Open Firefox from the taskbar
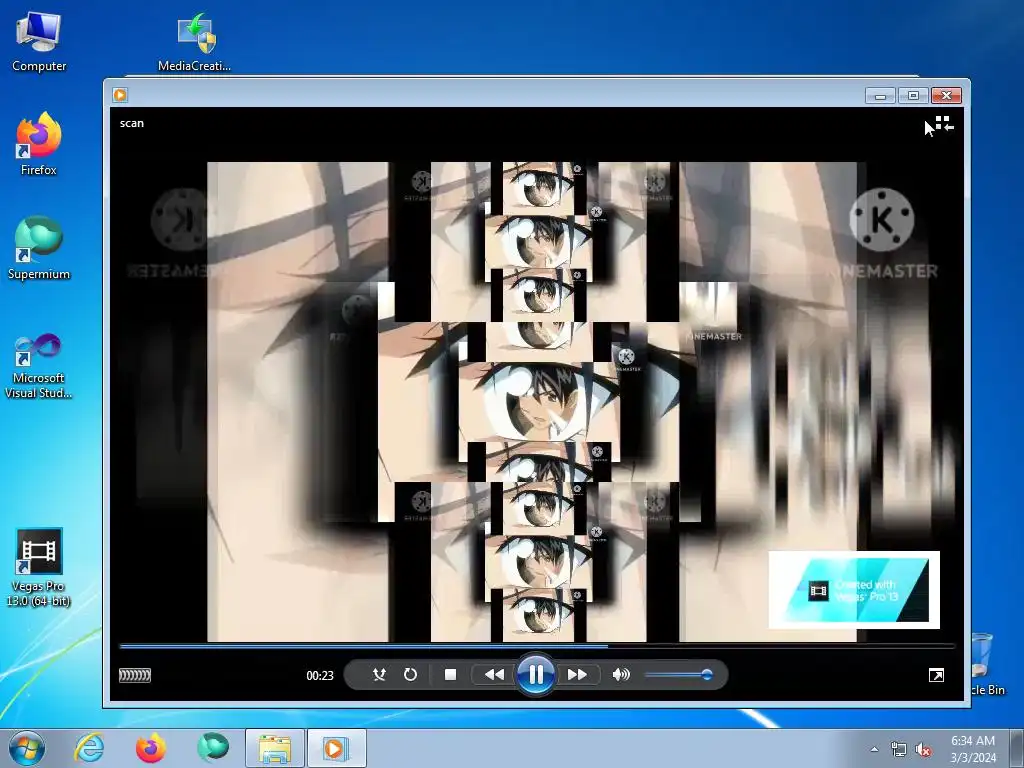The width and height of the screenshot is (1024, 768). point(151,748)
